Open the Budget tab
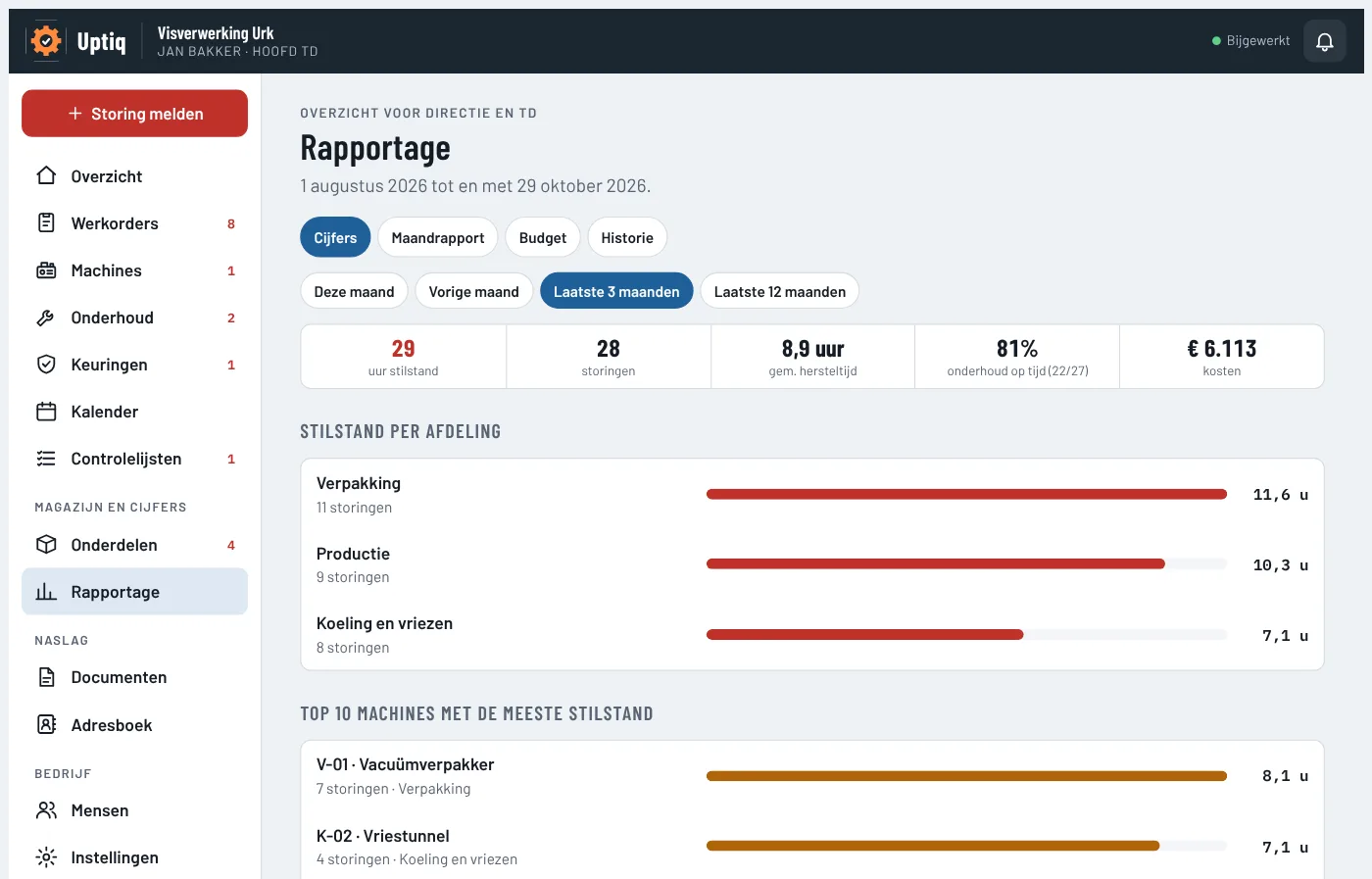The image size is (1372, 879). (543, 238)
